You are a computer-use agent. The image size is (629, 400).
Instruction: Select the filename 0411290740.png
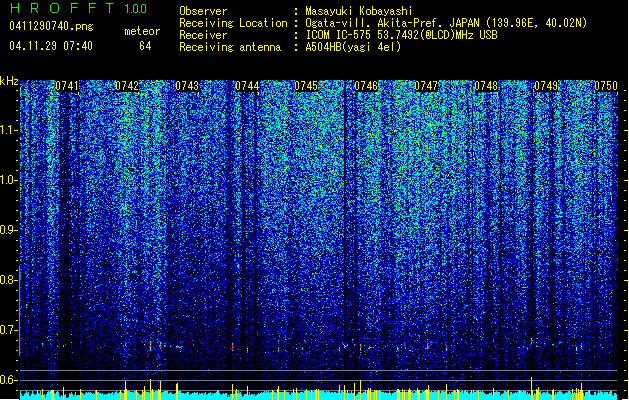point(51,26)
